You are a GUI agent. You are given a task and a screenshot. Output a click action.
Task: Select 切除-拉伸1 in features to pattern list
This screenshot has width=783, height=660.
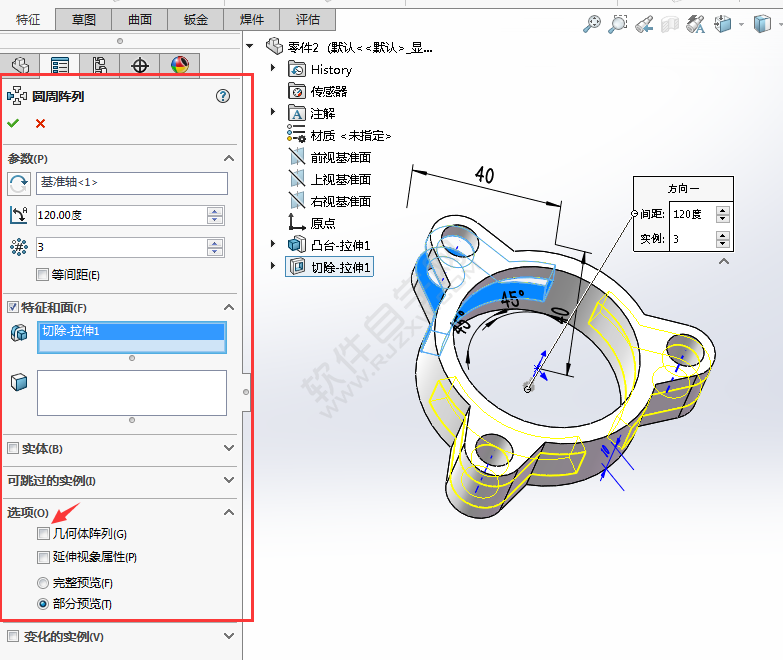(132, 331)
